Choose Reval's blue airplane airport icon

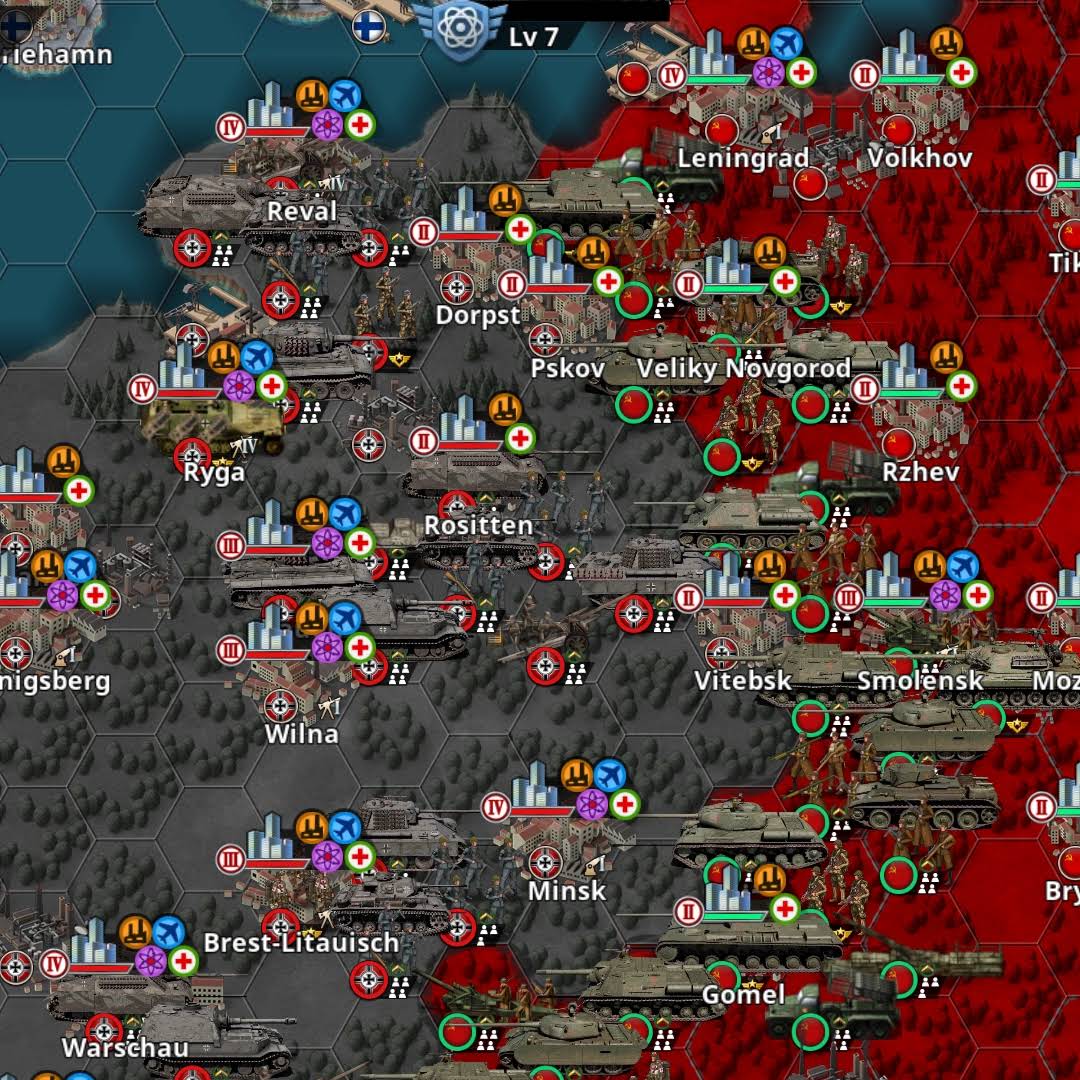click(x=345, y=96)
